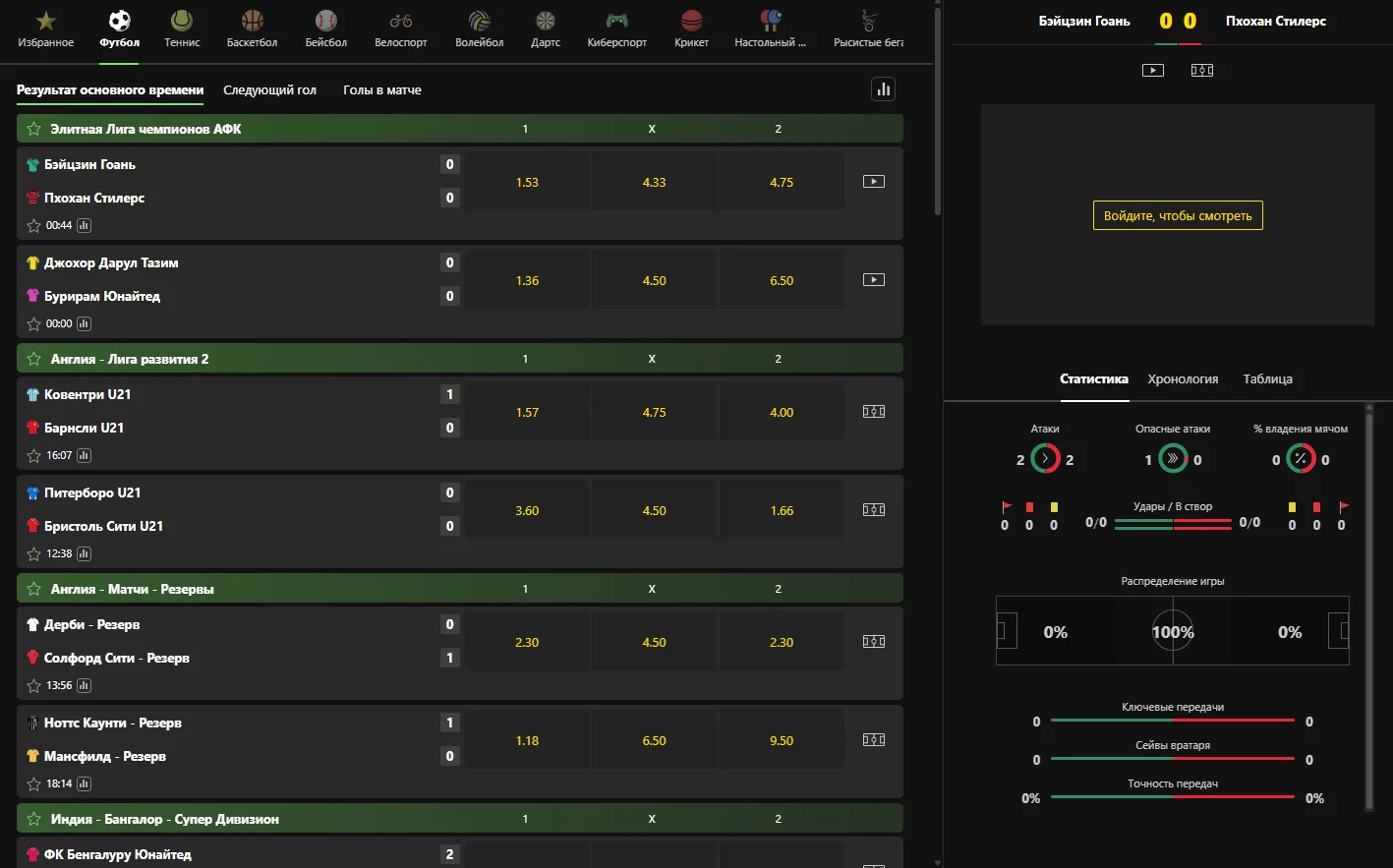Select the Теннис sport category

pyautogui.click(x=182, y=29)
